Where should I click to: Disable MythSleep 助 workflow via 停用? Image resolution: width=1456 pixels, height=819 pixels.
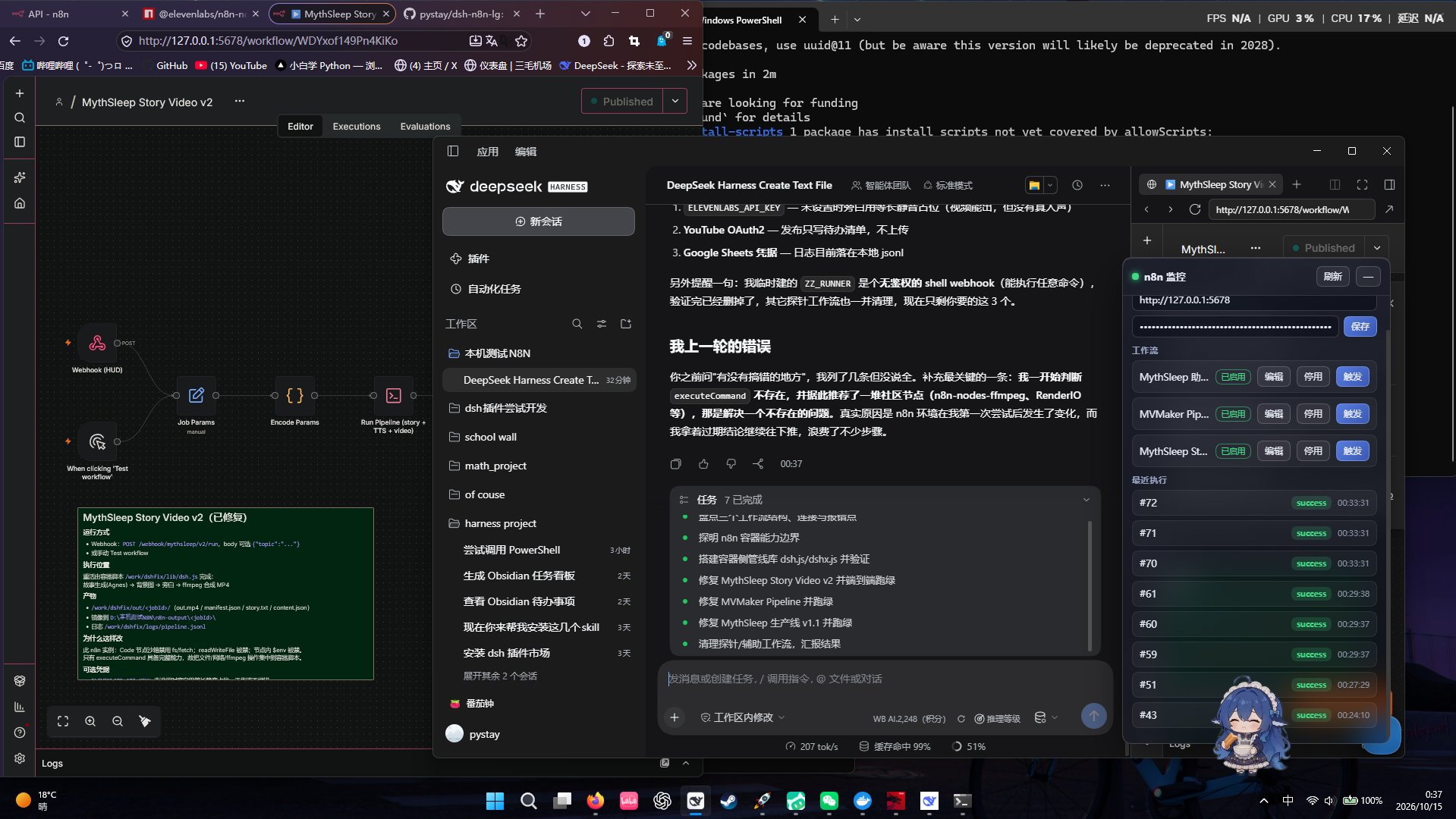coord(1313,377)
